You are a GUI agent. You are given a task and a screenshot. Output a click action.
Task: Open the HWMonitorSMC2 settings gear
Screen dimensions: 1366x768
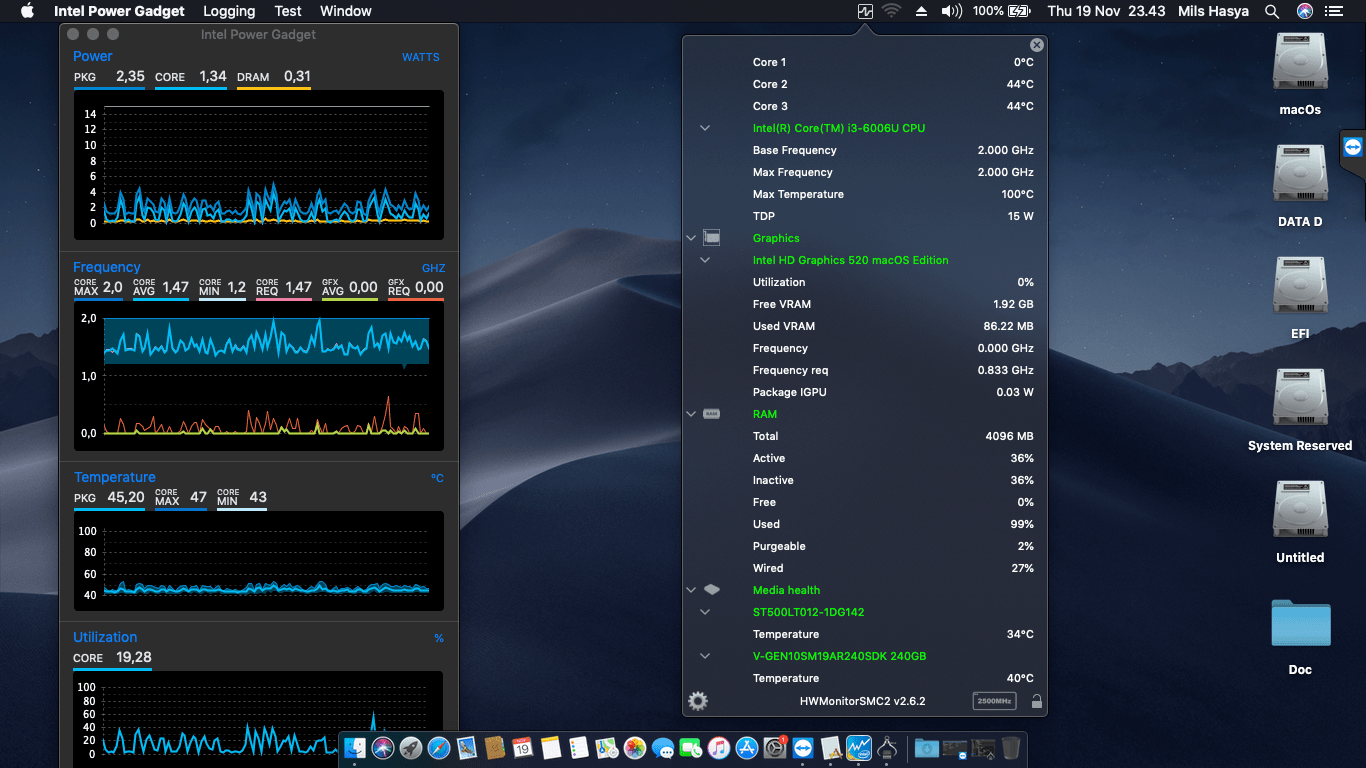tap(697, 701)
